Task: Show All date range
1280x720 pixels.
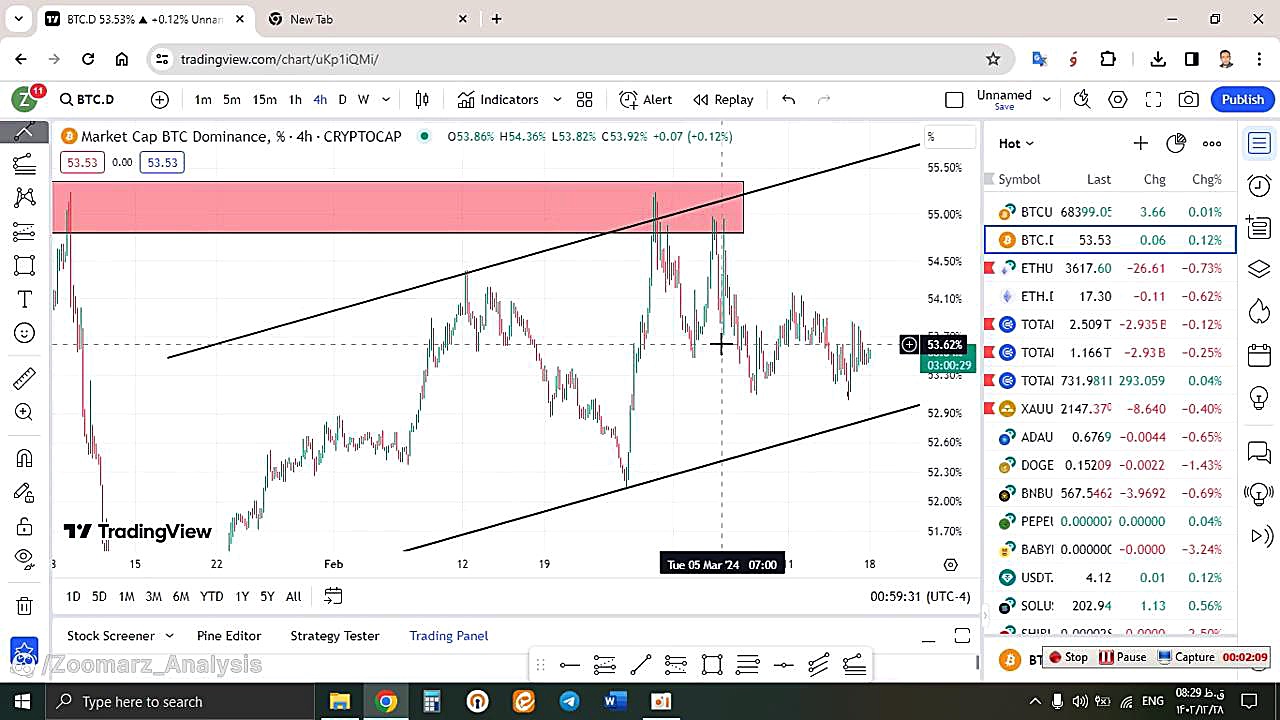Action: click(x=293, y=596)
